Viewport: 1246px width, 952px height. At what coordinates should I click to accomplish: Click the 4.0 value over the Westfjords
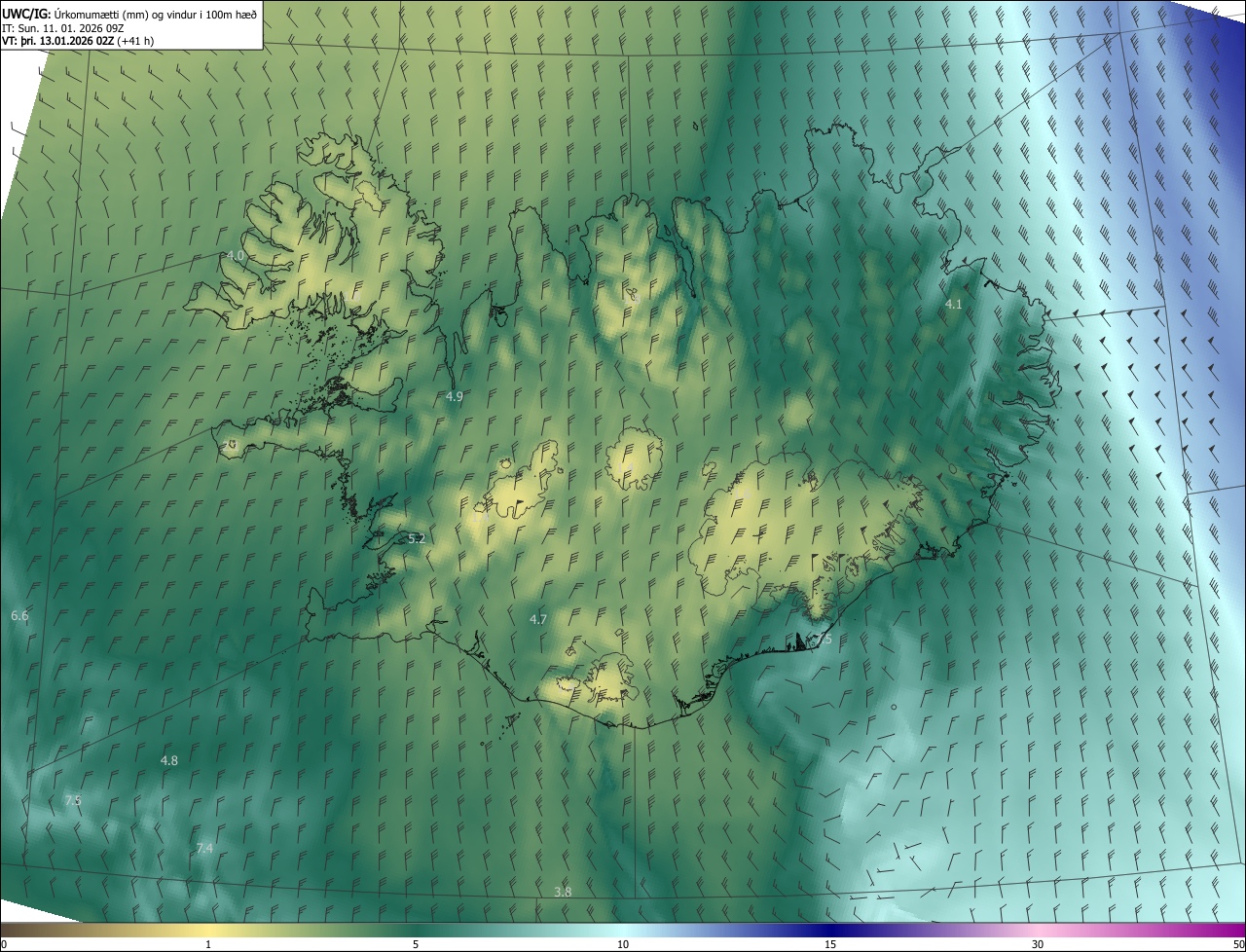pos(235,255)
